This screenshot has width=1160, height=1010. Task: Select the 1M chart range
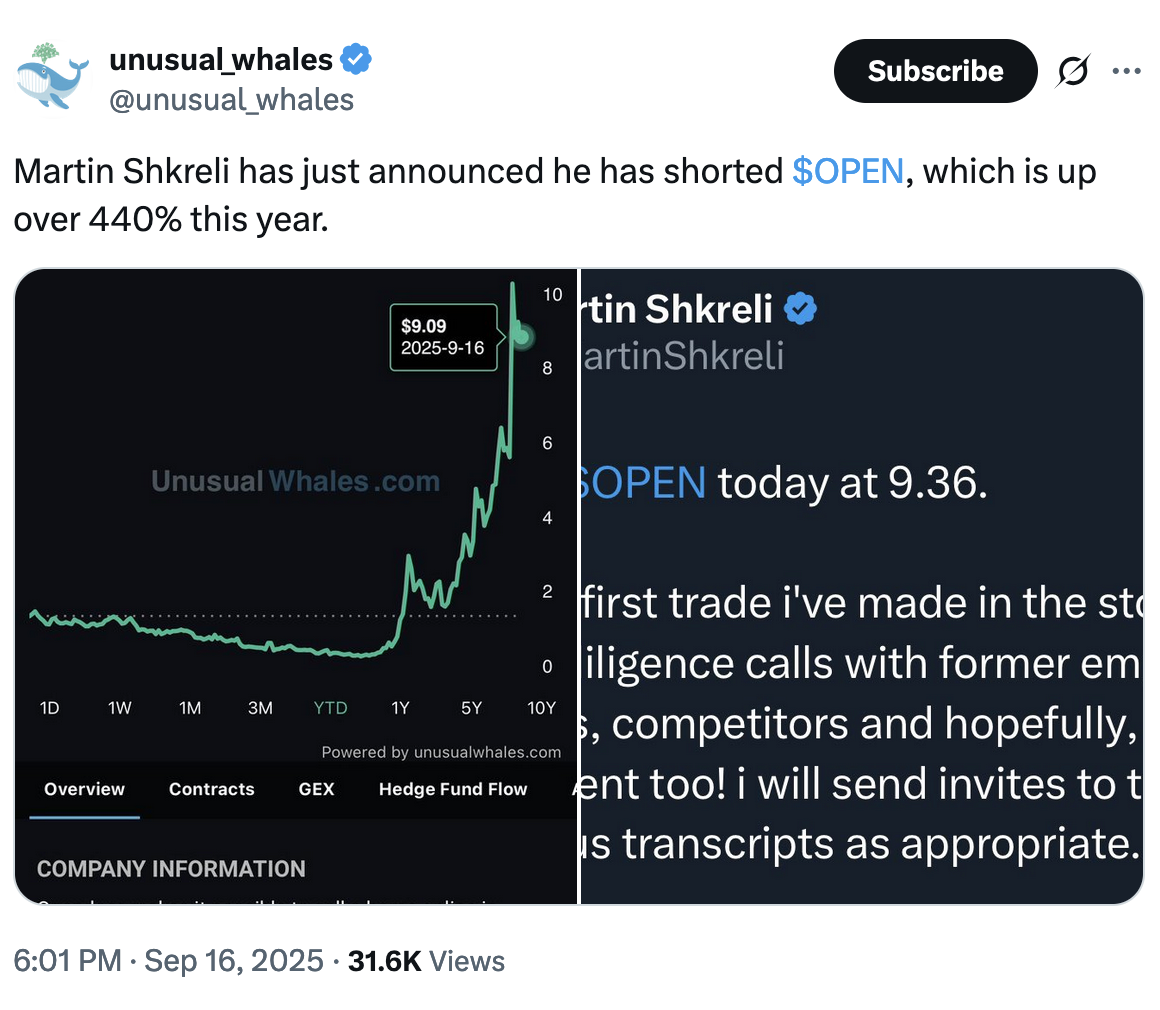(190, 708)
